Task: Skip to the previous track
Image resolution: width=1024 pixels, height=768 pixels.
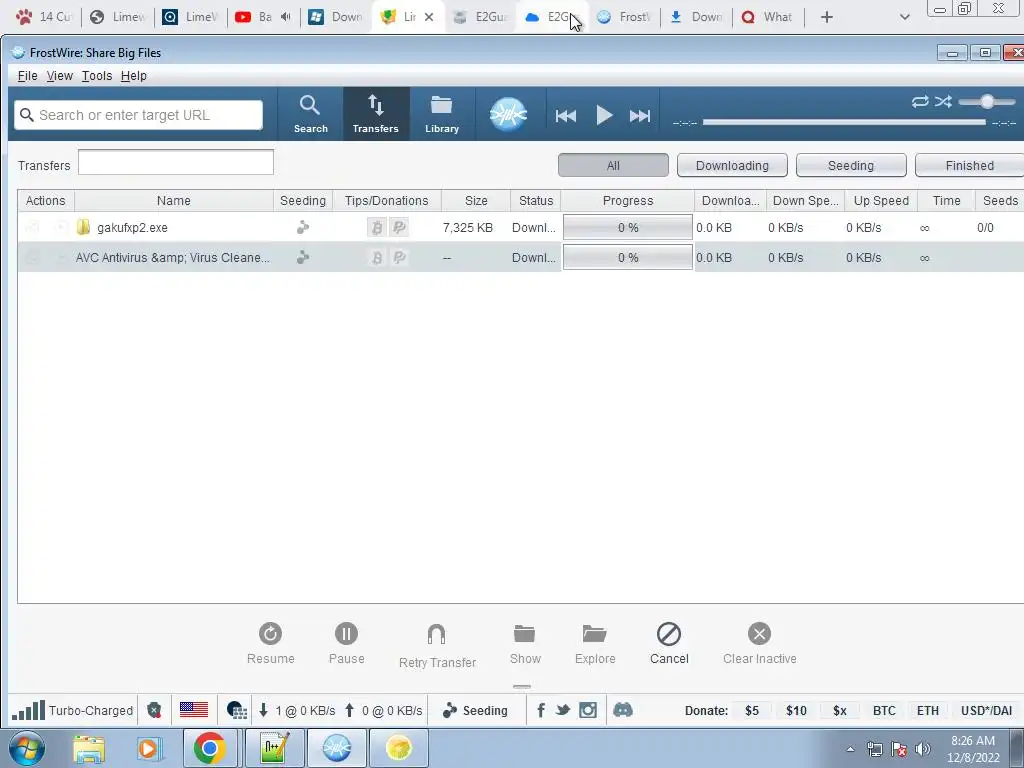Action: 566,116
